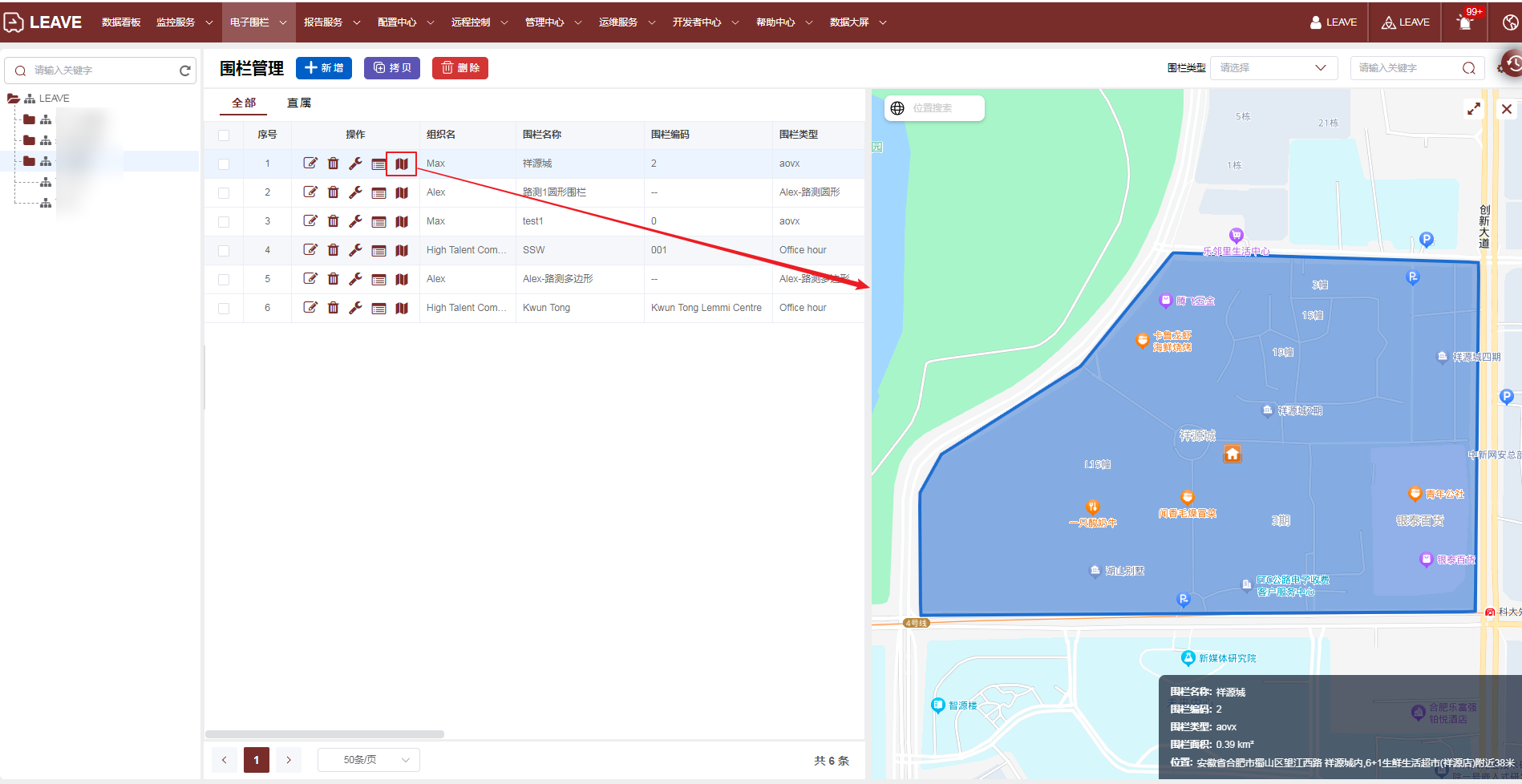Click the 新增 button

tap(324, 68)
